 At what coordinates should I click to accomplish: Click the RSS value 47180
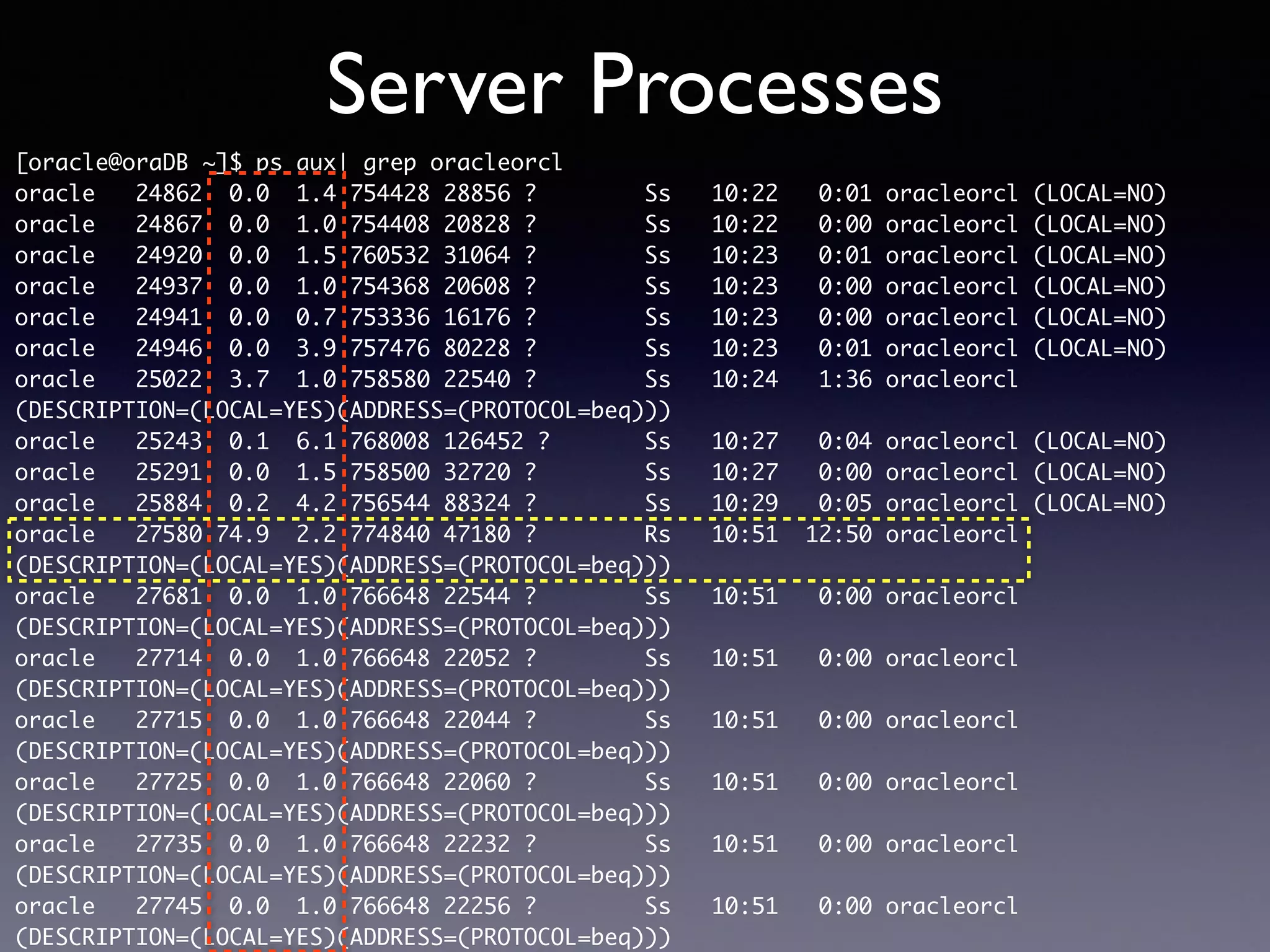477,534
